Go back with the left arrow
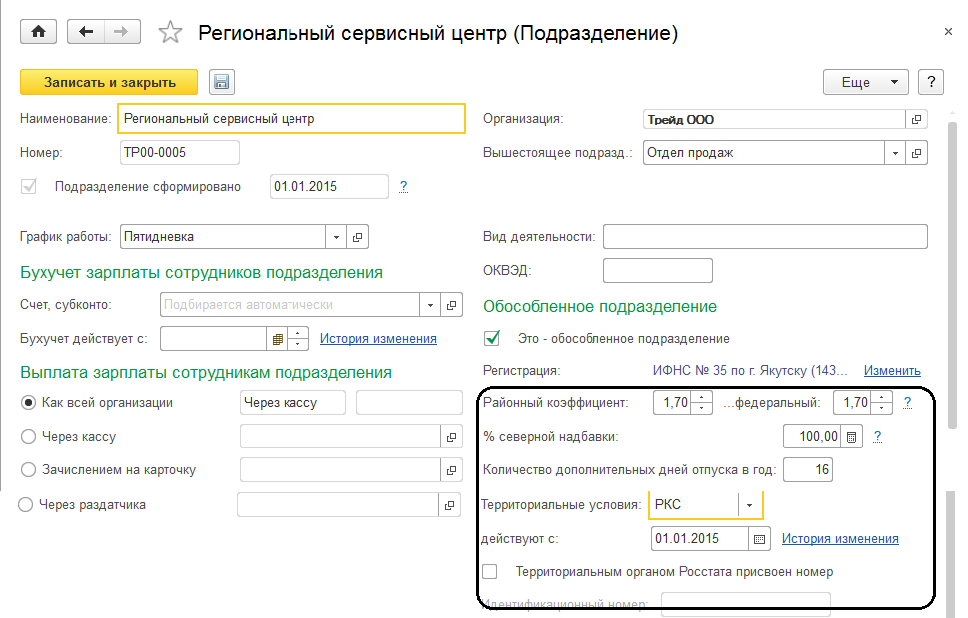This screenshot has height=618, width=968. pyautogui.click(x=85, y=32)
